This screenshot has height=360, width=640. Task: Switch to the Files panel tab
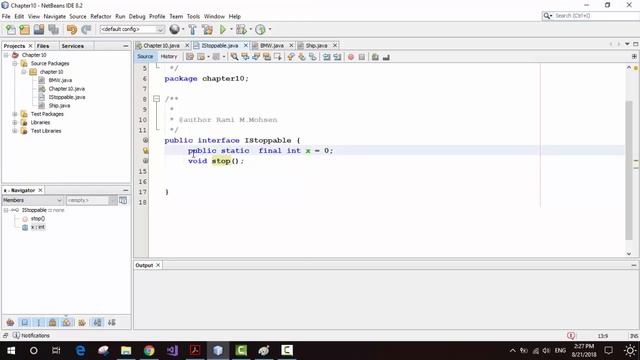coord(43,46)
